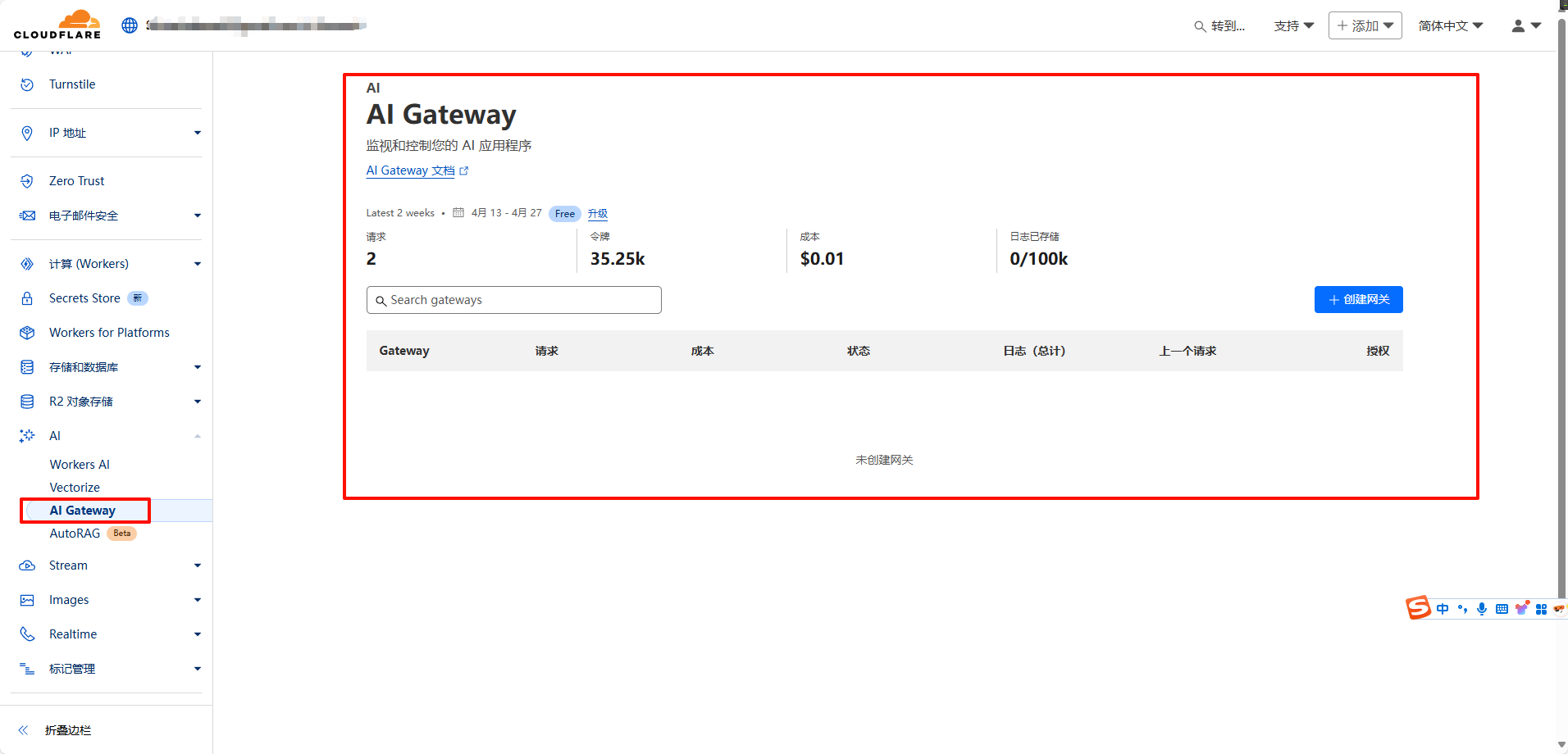Click the 0/100k logs stored value

(1038, 259)
